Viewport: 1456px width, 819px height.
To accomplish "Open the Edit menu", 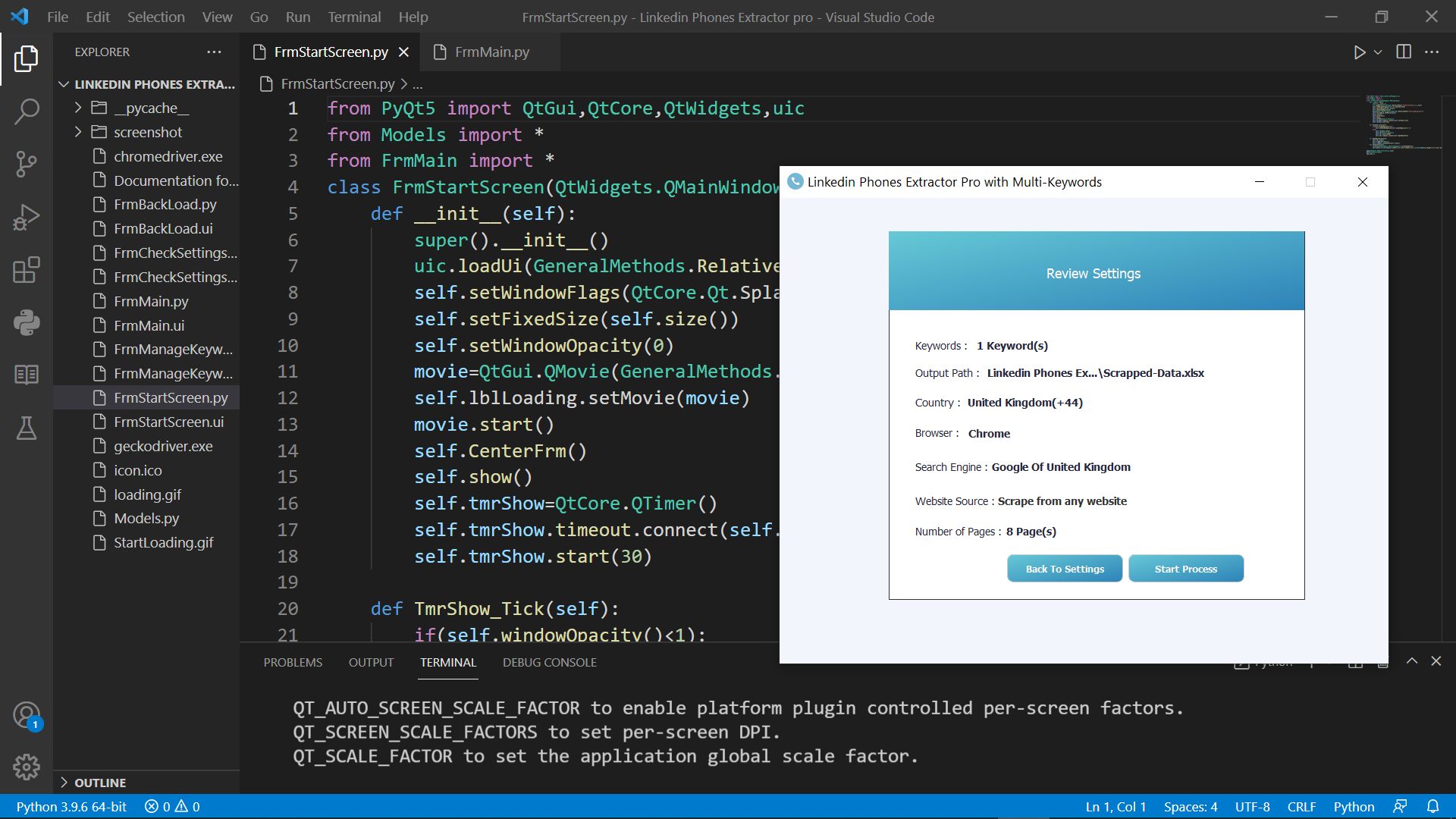I will pyautogui.click(x=98, y=17).
